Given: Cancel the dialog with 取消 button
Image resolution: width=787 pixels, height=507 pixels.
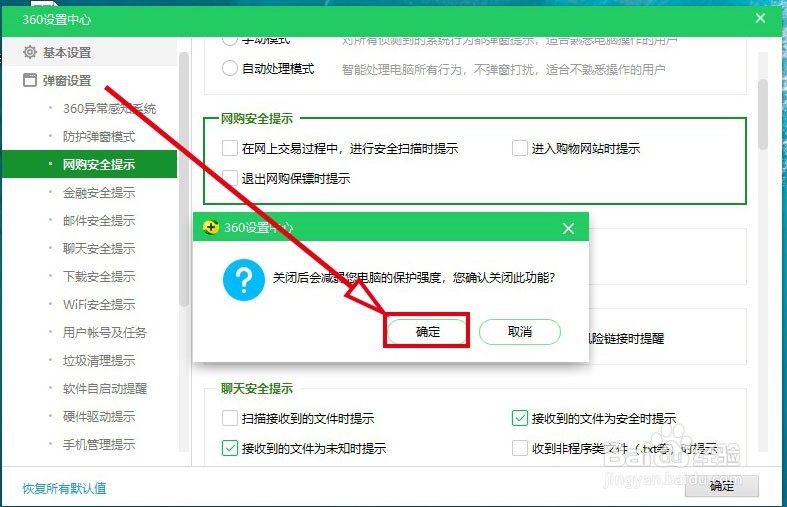Looking at the screenshot, I should coord(519,331).
